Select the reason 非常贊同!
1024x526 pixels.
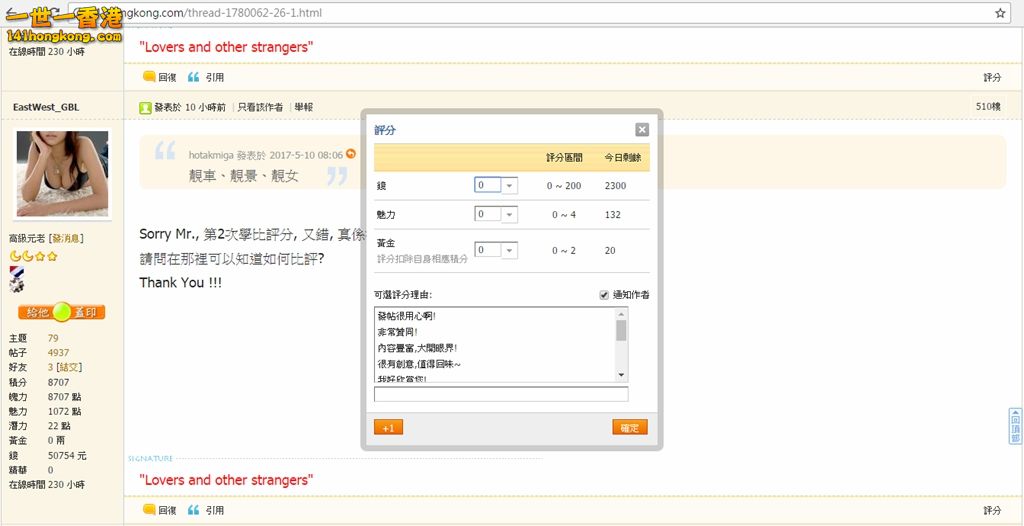tap(397, 332)
